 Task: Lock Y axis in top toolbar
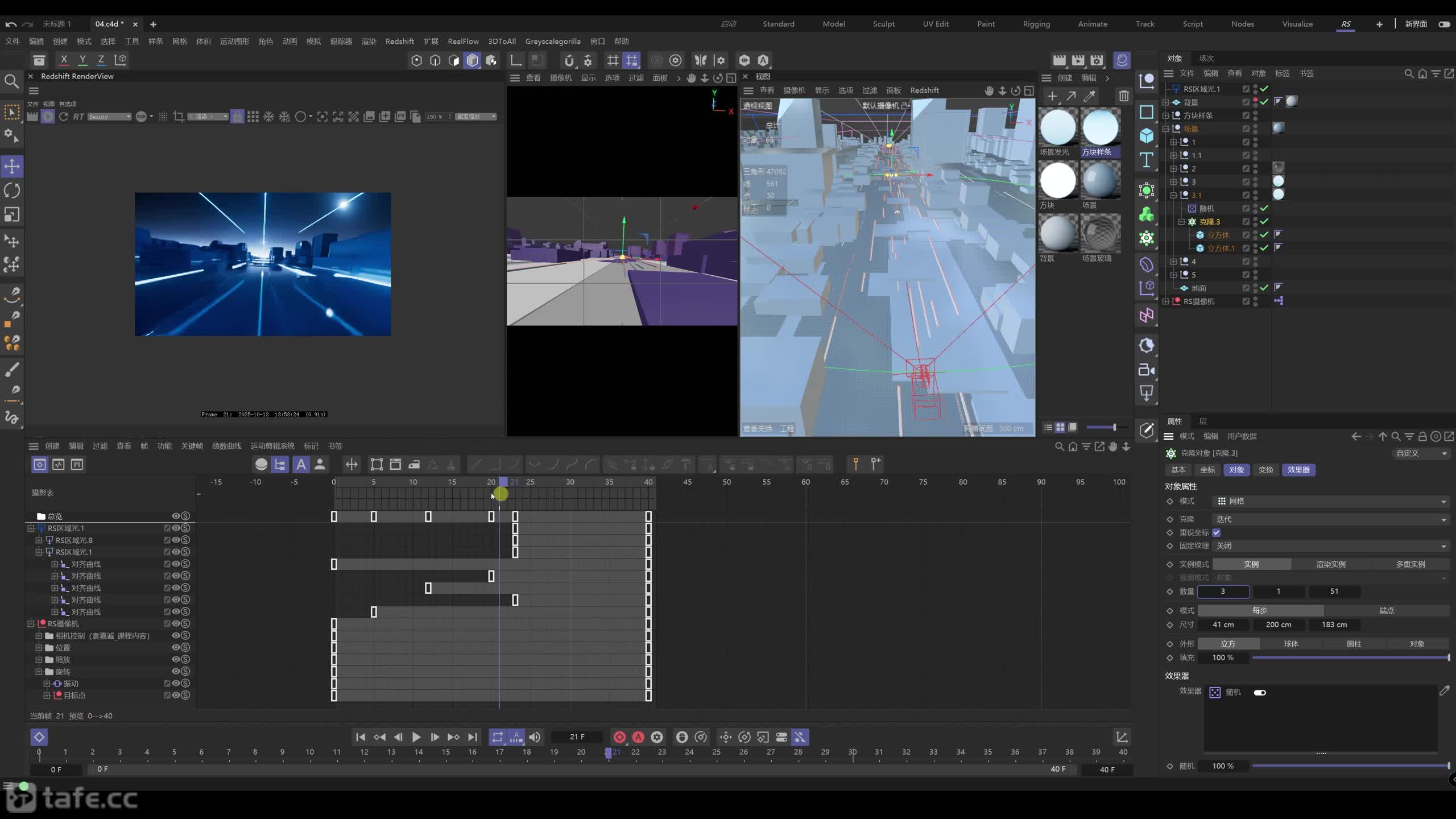pos(82,60)
